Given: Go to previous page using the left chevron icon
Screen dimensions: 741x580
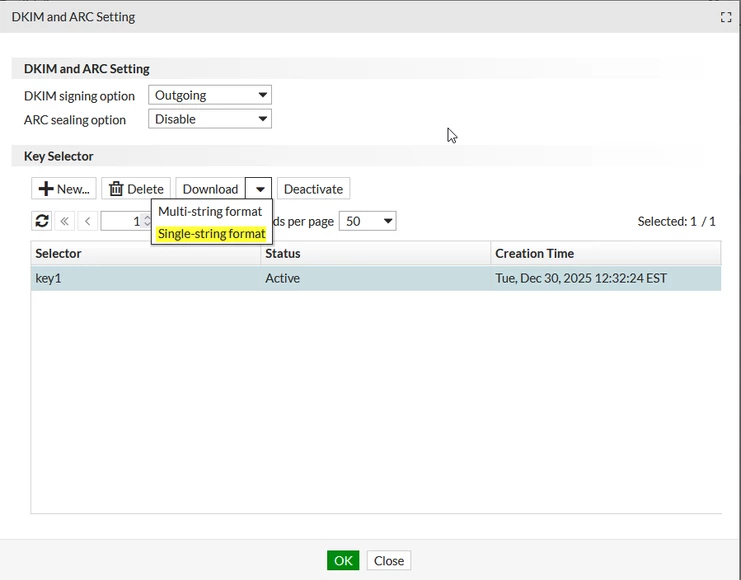Looking at the screenshot, I should (x=87, y=221).
